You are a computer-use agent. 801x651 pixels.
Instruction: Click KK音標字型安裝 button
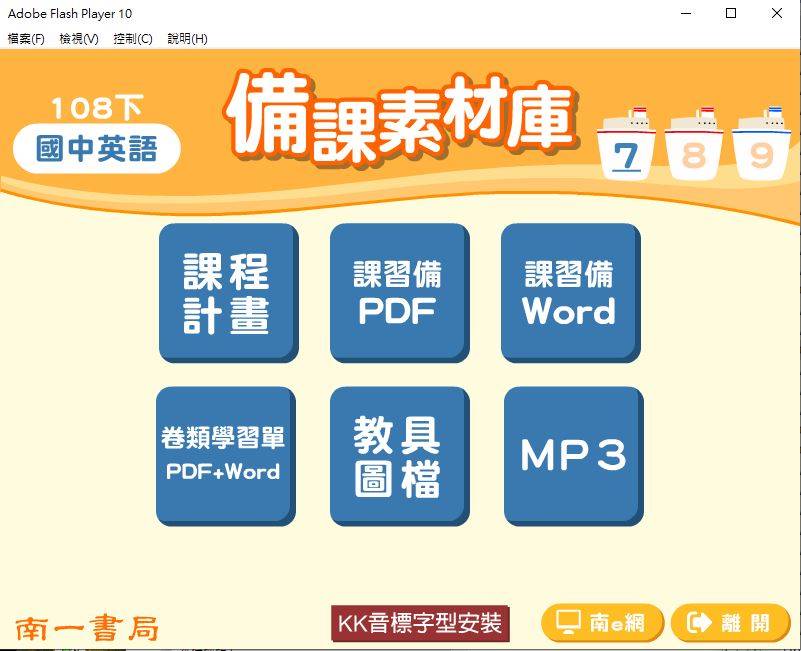420,623
